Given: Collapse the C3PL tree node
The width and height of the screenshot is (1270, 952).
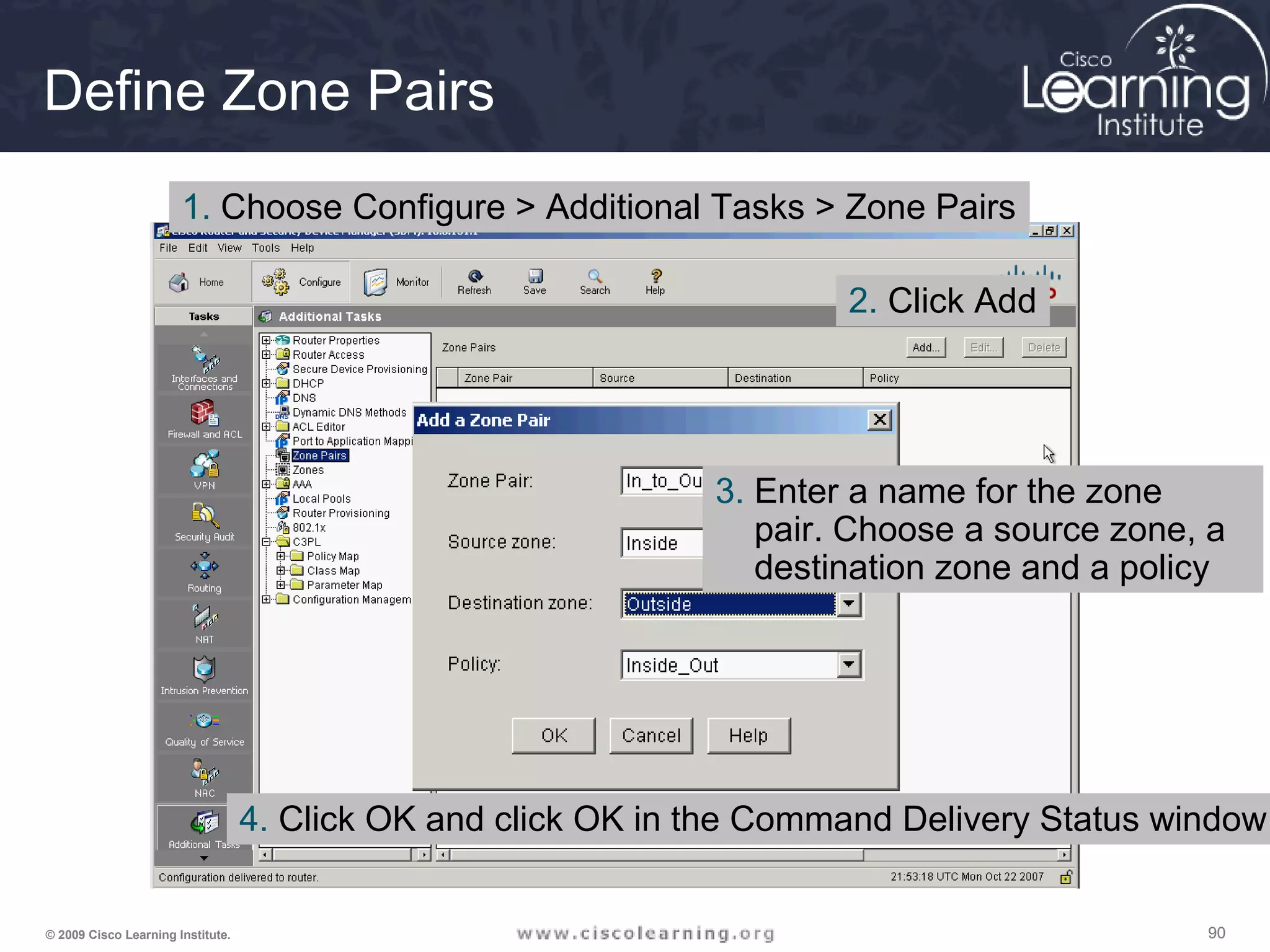Looking at the screenshot, I should pyautogui.click(x=266, y=542).
